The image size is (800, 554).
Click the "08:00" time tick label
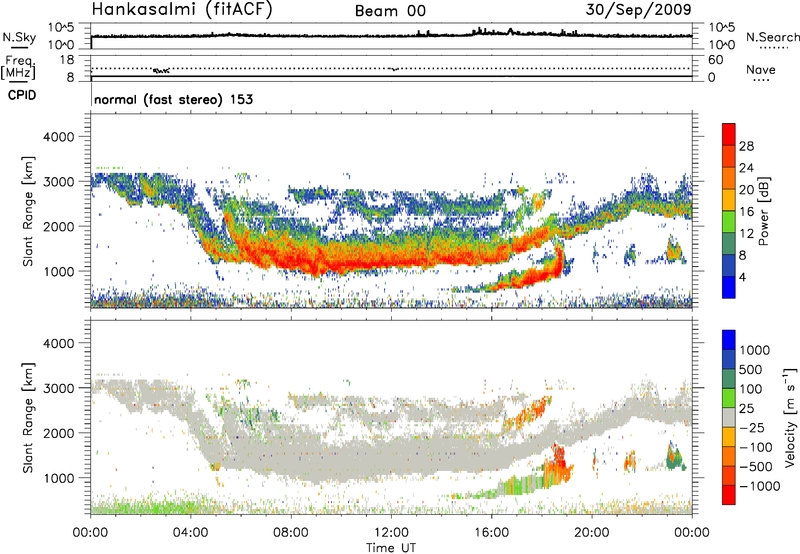click(x=291, y=533)
